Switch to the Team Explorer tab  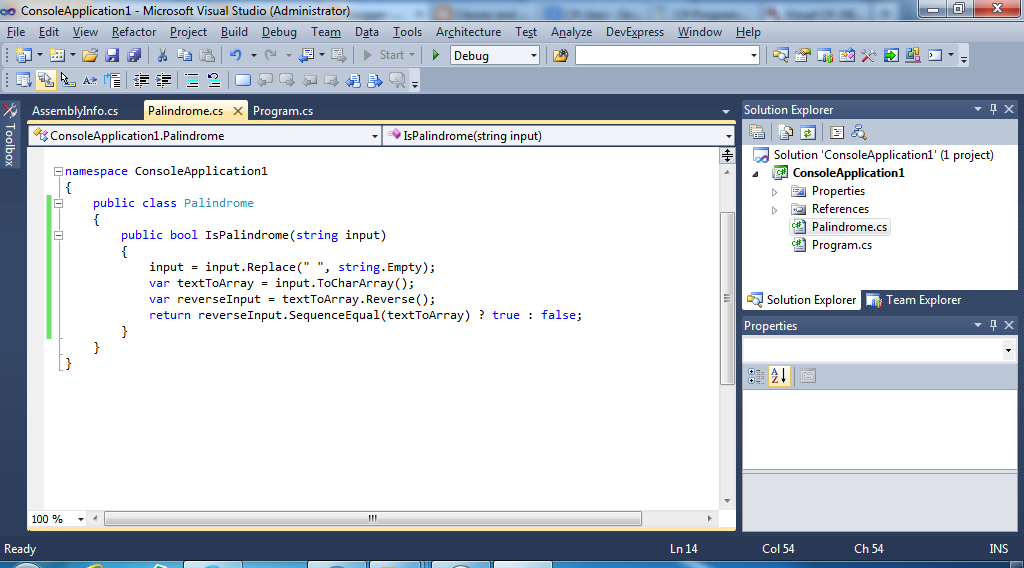[x=914, y=300]
